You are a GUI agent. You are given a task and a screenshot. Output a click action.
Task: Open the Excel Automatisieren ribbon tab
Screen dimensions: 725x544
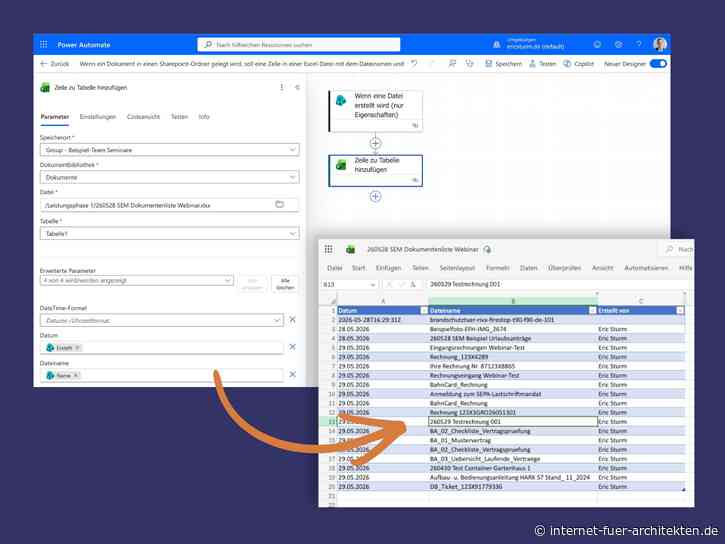click(646, 268)
